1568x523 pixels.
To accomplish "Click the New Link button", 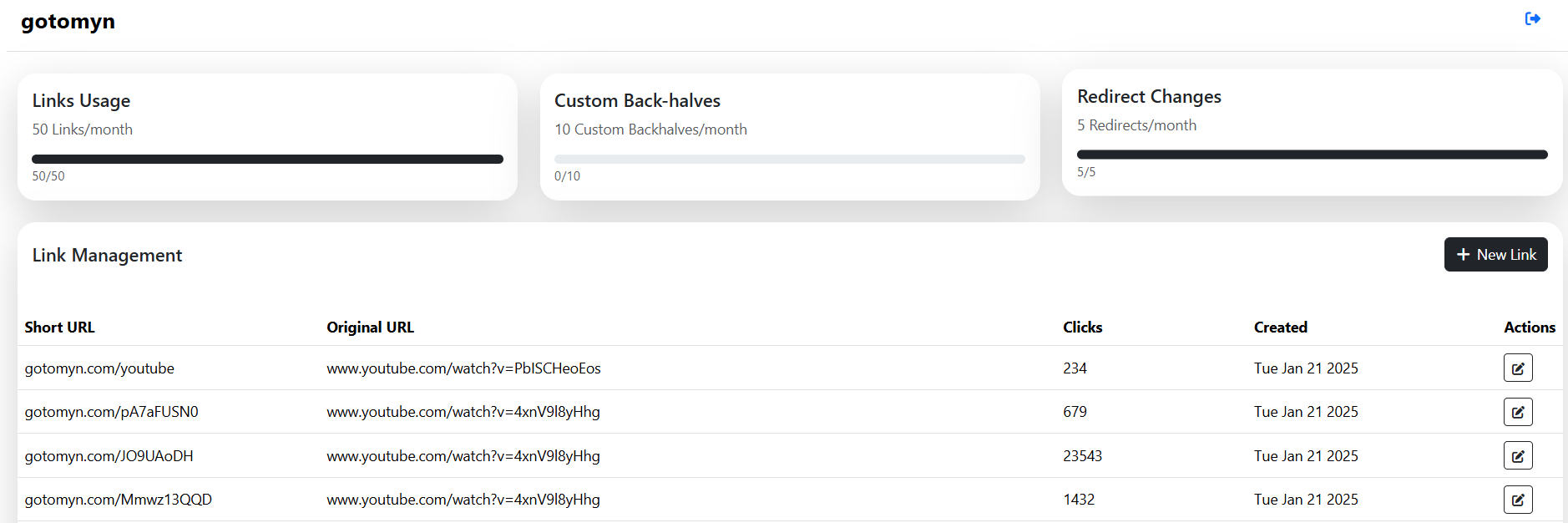I will pos(1495,255).
